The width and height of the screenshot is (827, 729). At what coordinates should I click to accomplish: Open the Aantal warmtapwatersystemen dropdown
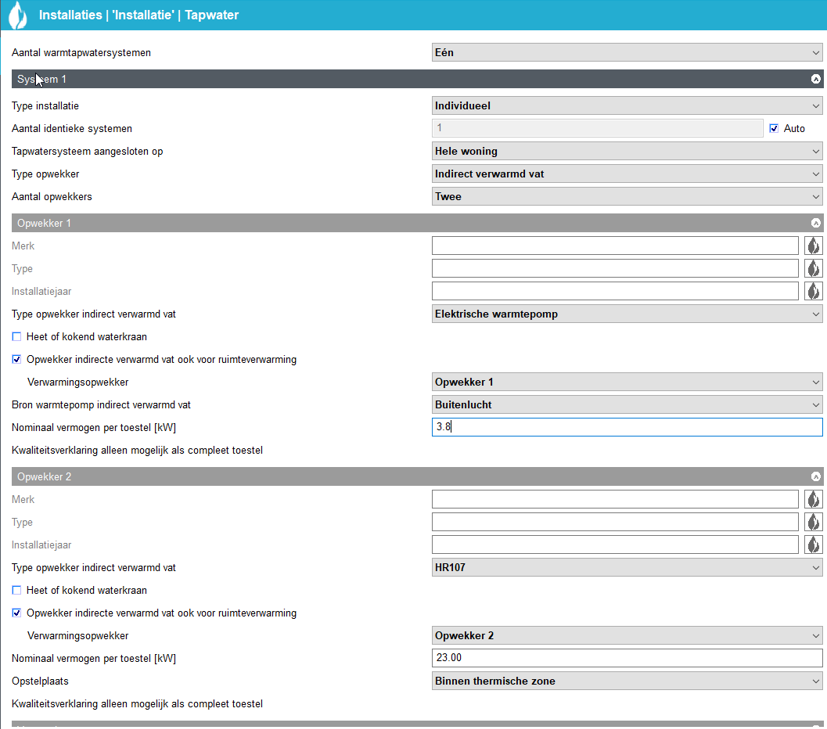[x=627, y=53]
